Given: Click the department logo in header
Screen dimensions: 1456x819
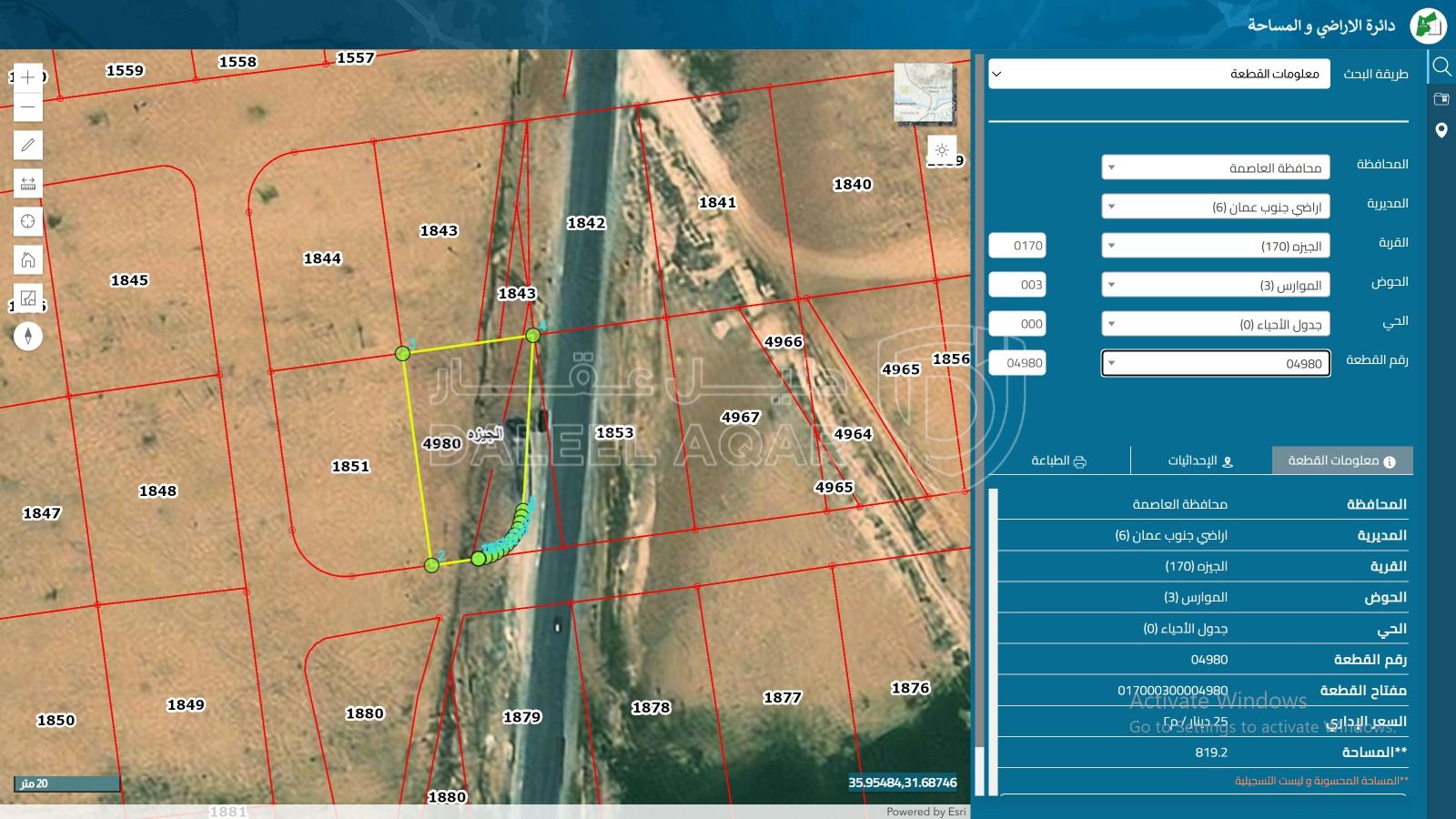Looking at the screenshot, I should (x=1428, y=25).
